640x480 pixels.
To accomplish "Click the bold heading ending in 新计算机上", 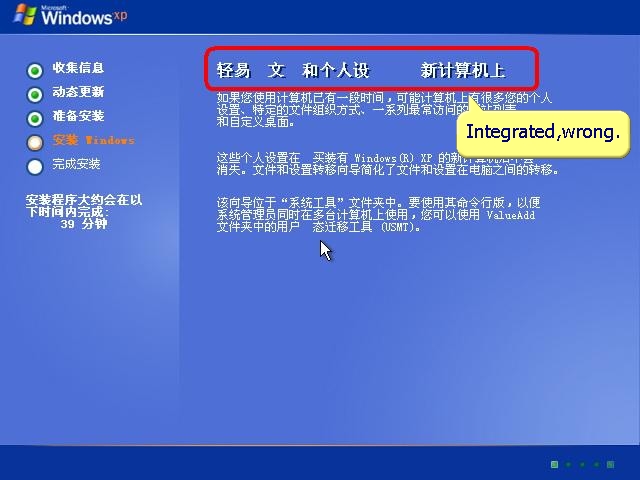I will tap(361, 70).
